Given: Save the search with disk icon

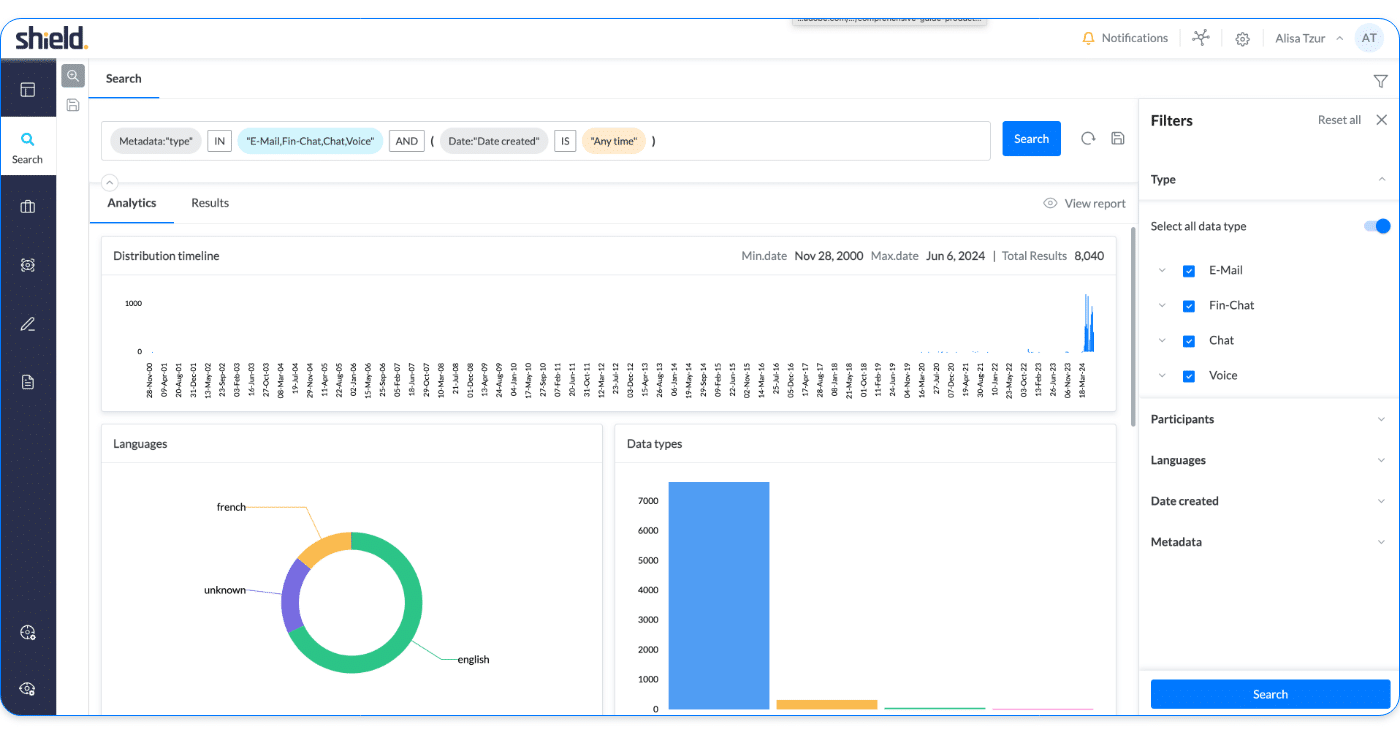Looking at the screenshot, I should point(1118,139).
